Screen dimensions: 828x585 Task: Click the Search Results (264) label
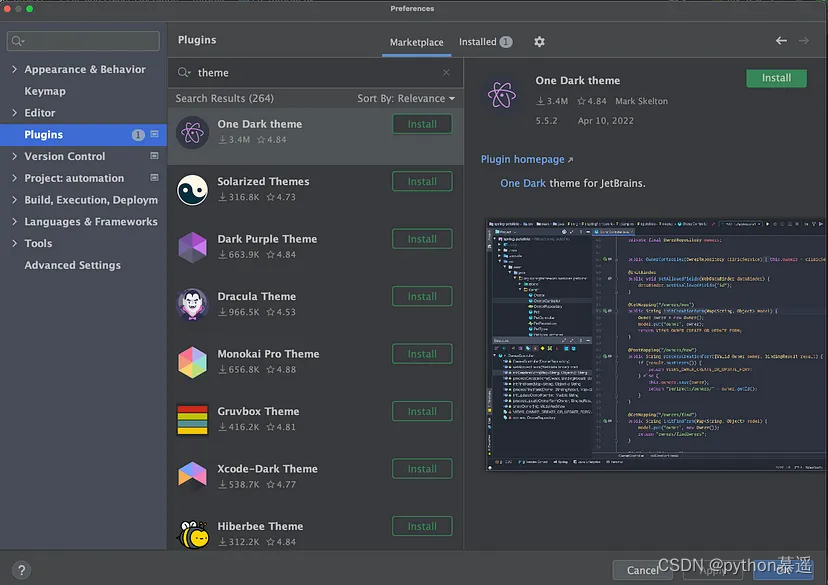click(x=224, y=98)
